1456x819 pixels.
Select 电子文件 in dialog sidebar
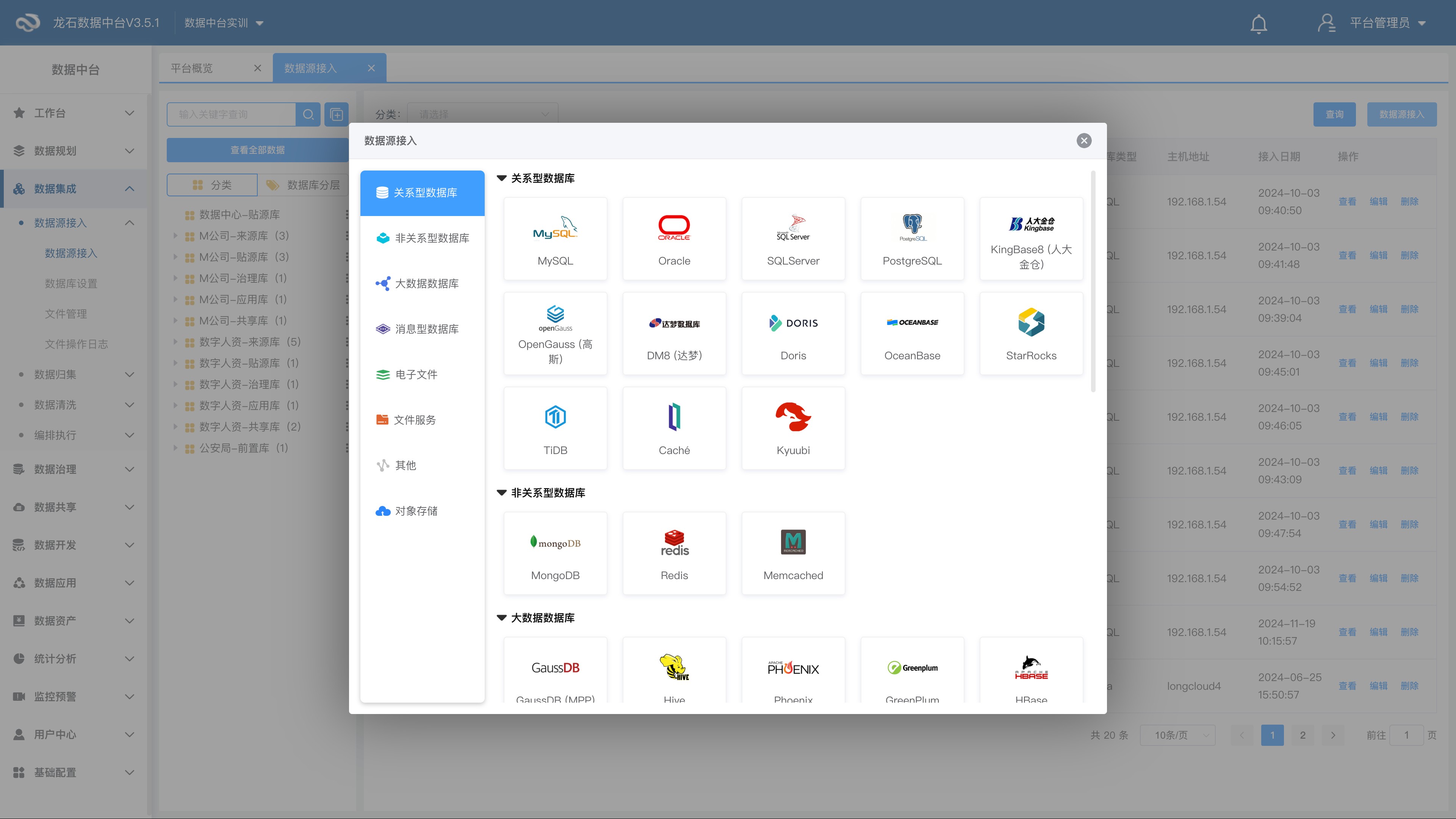click(x=422, y=375)
